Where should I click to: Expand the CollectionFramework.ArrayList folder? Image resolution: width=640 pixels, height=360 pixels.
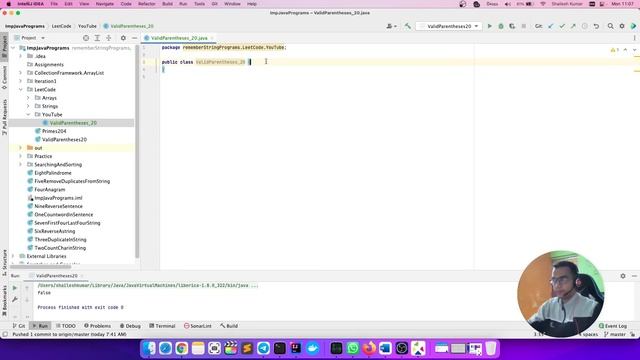click(x=21, y=73)
